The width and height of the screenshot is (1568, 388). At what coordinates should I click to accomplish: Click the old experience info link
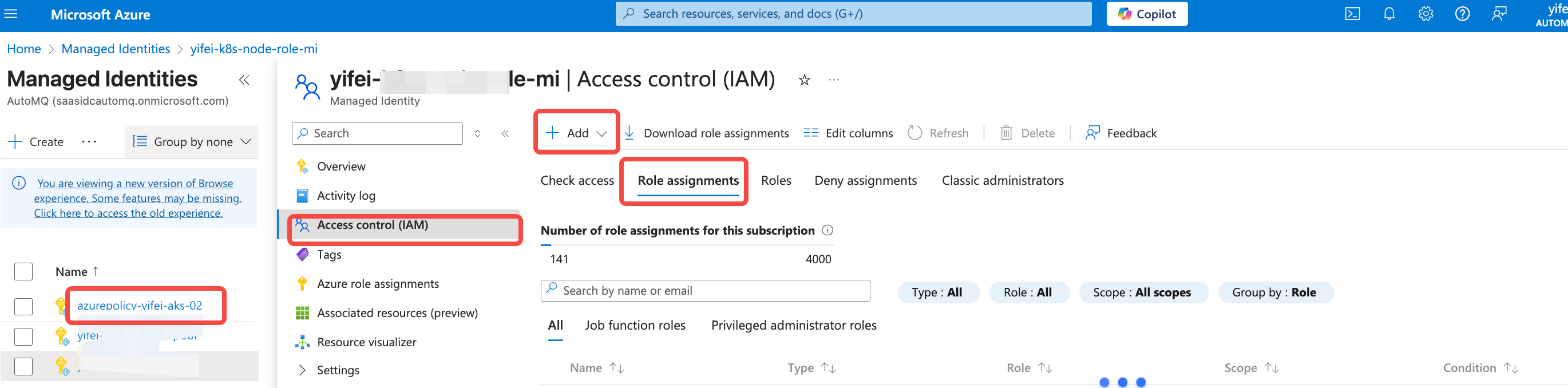[137, 198]
